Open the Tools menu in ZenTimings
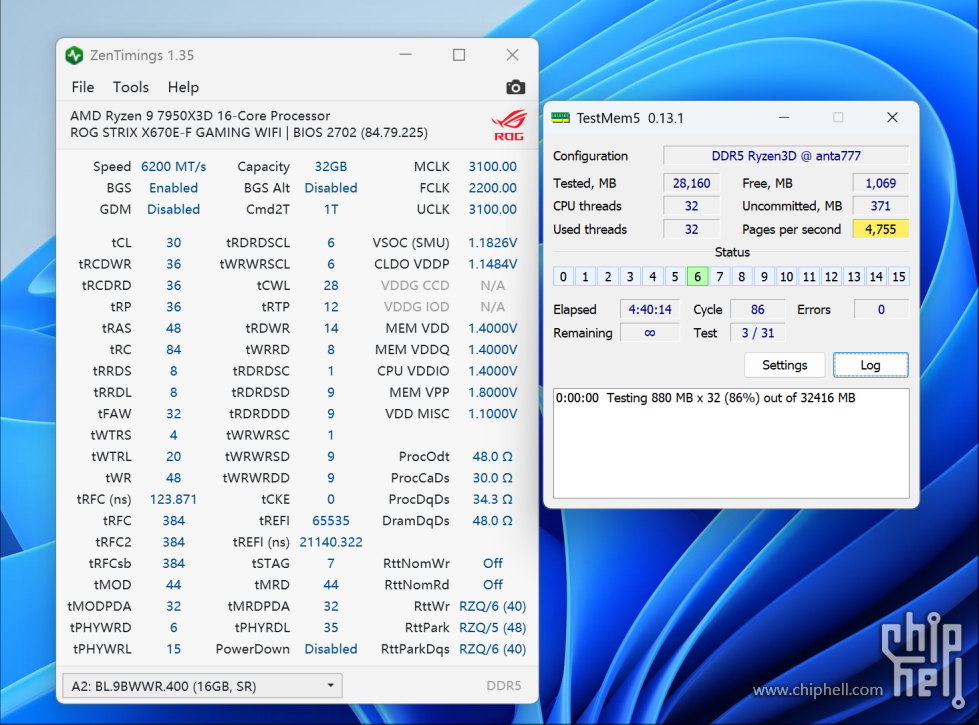Image resolution: width=979 pixels, height=725 pixels. coord(130,87)
